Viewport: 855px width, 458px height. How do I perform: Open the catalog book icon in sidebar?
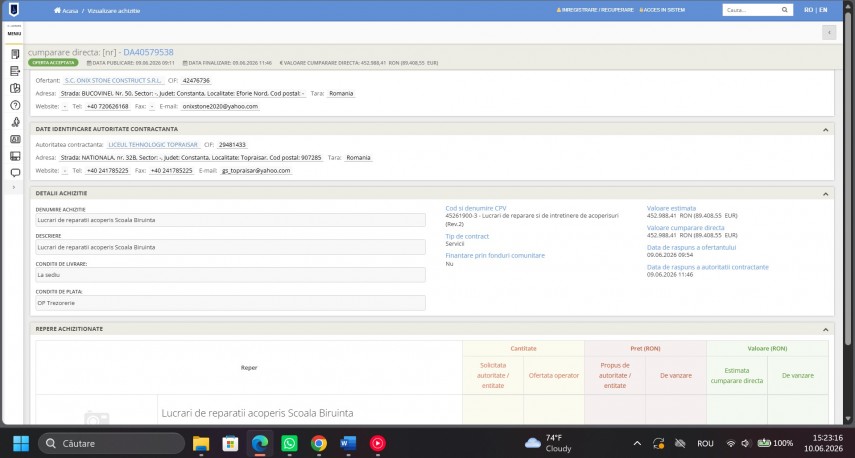coord(15,88)
